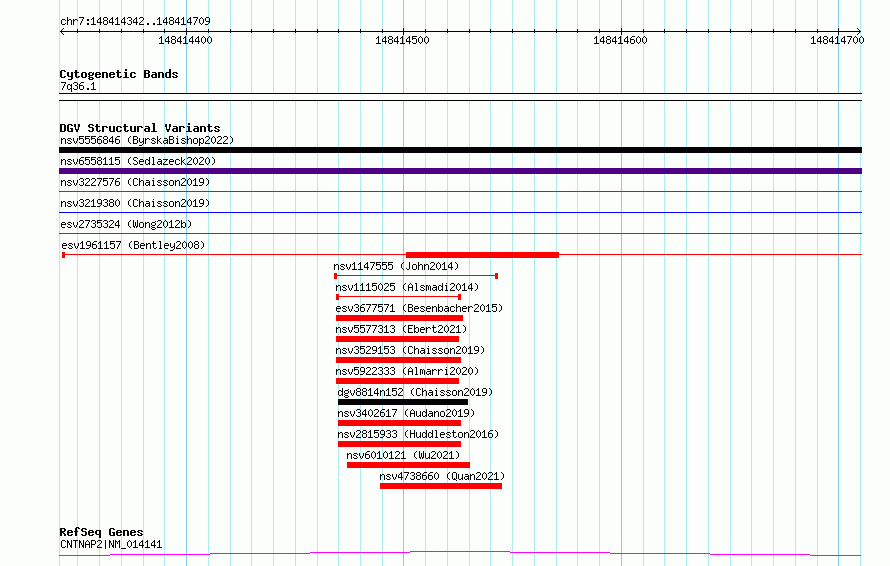890x566 pixels.
Task: Click the CNTNAP2|NM_014141 gene label
Action: (111, 545)
